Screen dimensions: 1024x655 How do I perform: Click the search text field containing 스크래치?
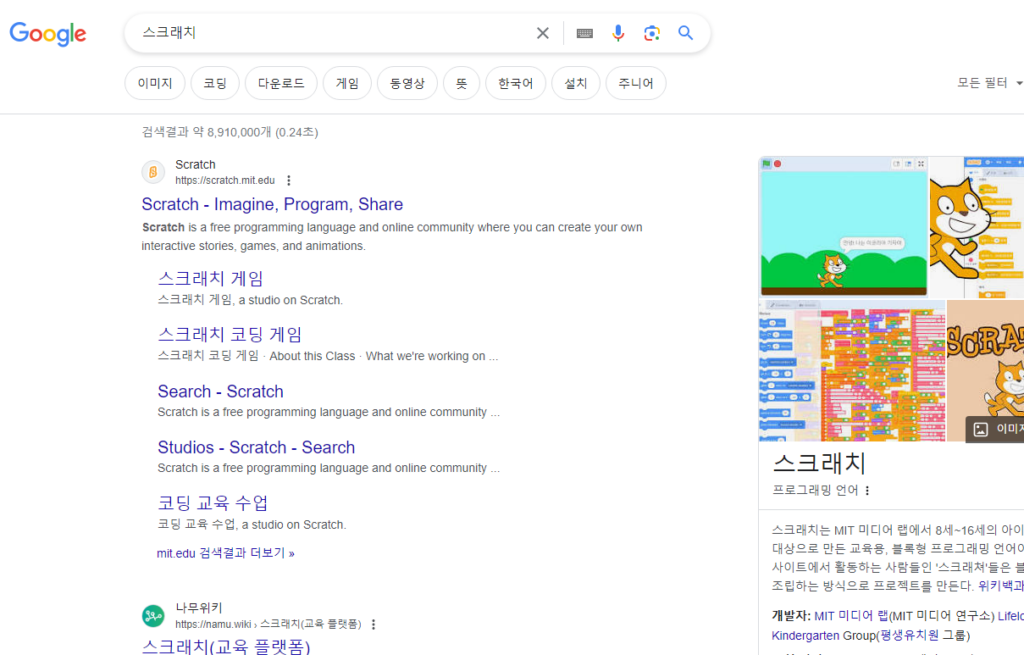point(330,33)
